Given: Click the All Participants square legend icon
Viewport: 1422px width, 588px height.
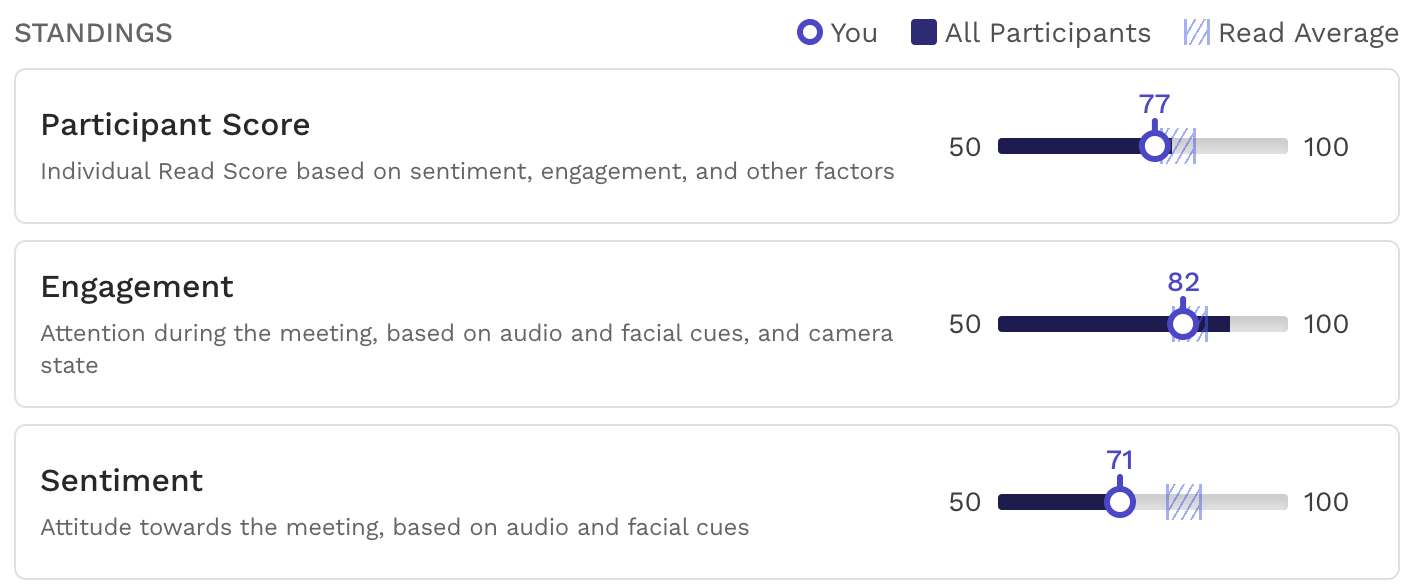Looking at the screenshot, I should click(x=924, y=33).
